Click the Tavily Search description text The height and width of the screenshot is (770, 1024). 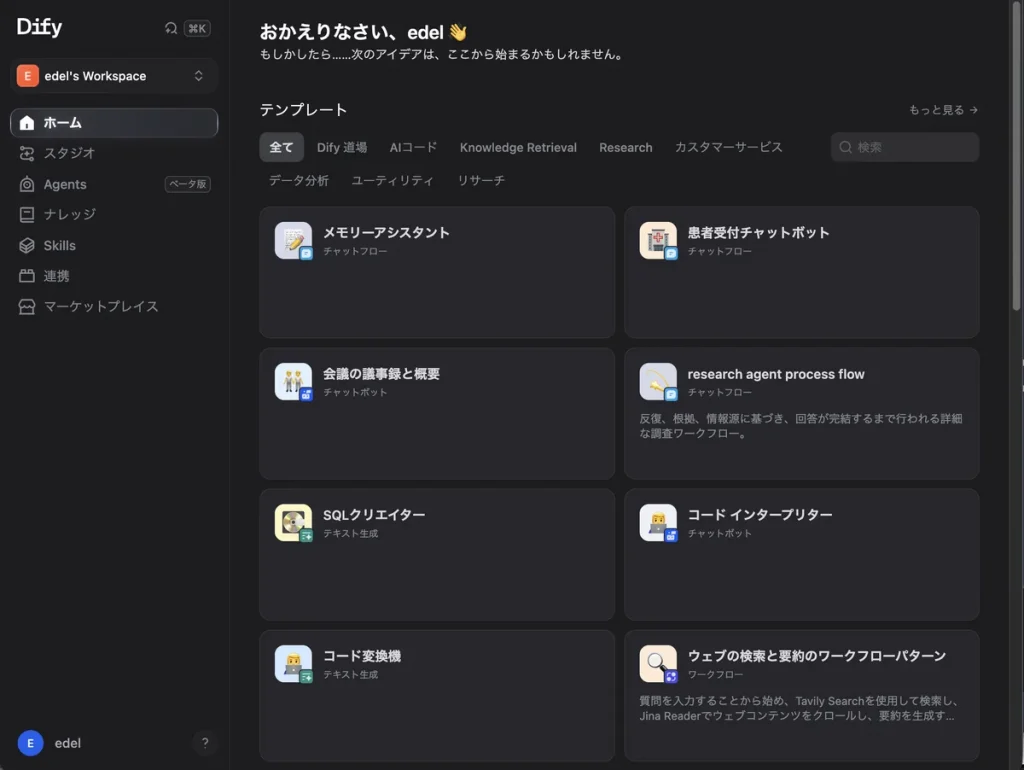pos(799,708)
